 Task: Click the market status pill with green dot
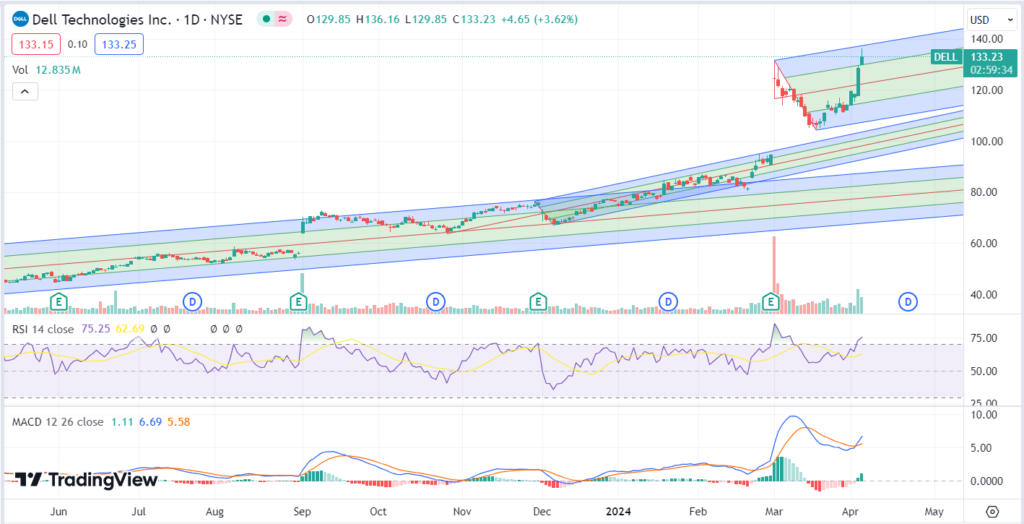pyautogui.click(x=274, y=19)
